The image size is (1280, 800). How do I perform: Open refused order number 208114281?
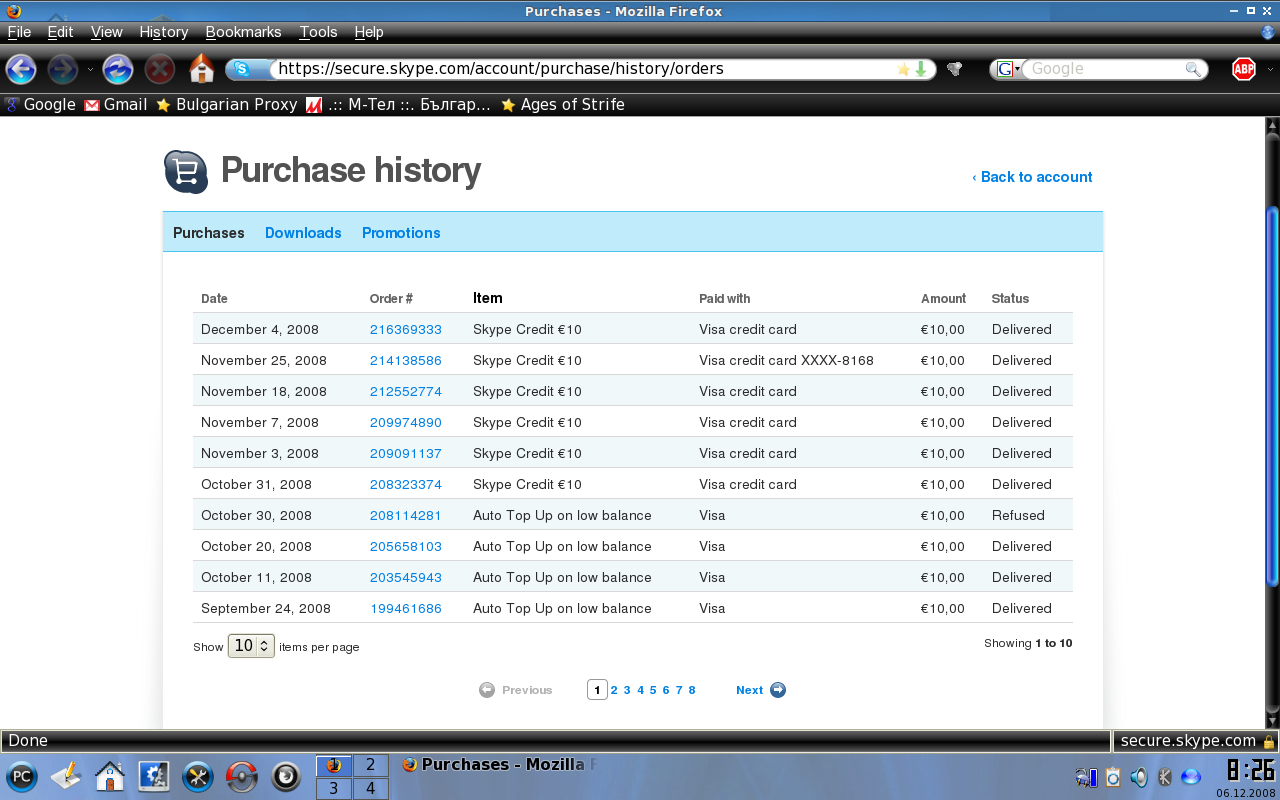(405, 515)
